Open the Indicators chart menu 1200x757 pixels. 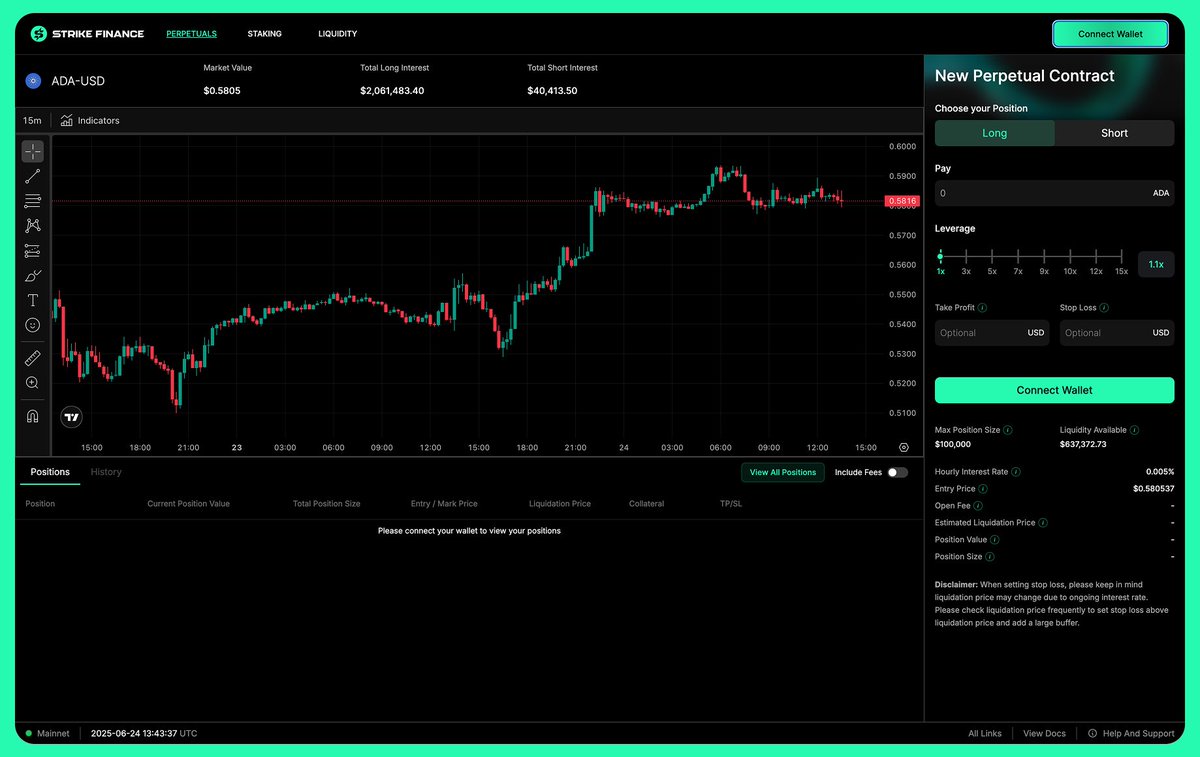point(89,120)
